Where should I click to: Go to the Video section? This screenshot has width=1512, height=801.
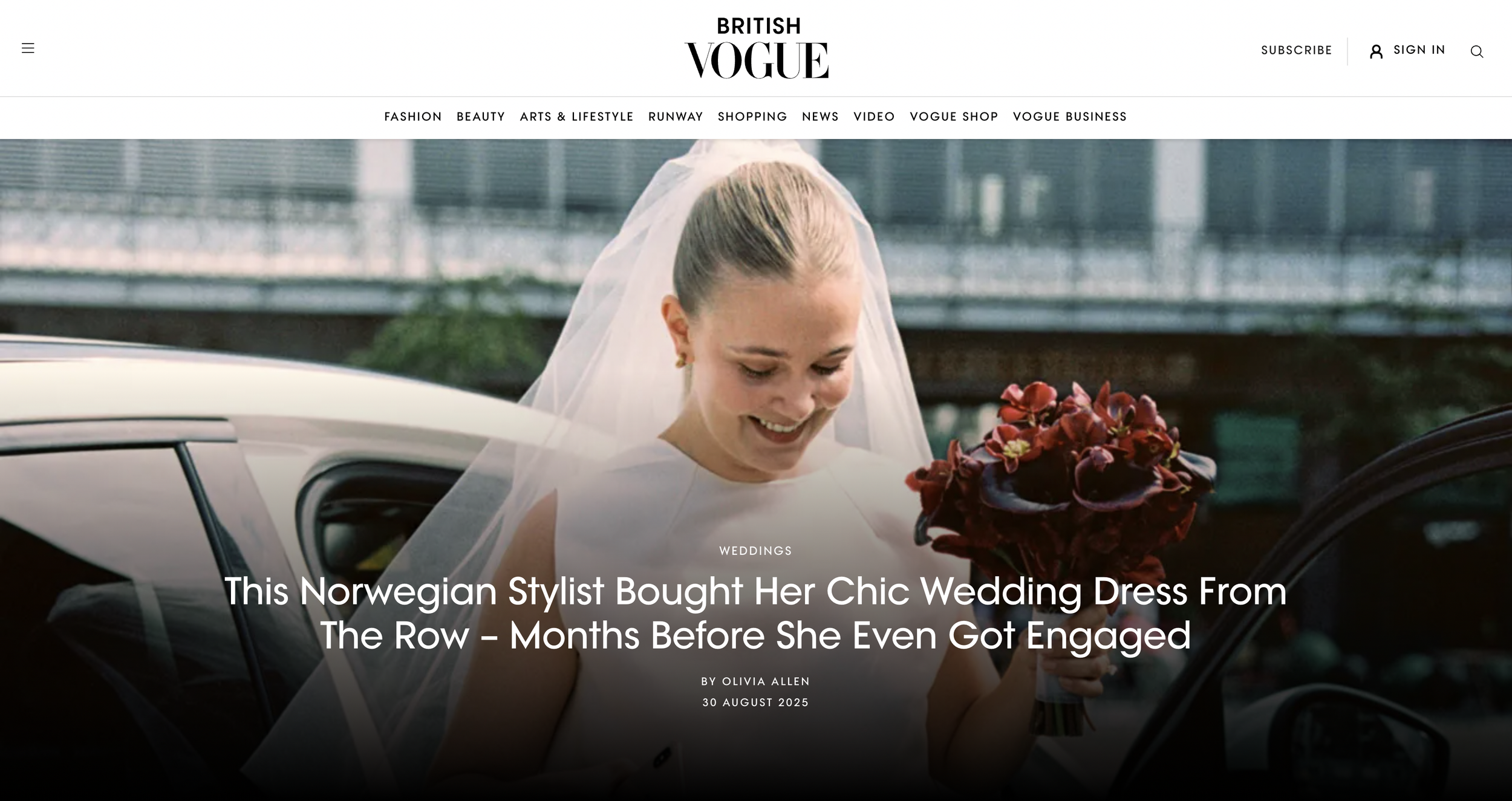(874, 117)
